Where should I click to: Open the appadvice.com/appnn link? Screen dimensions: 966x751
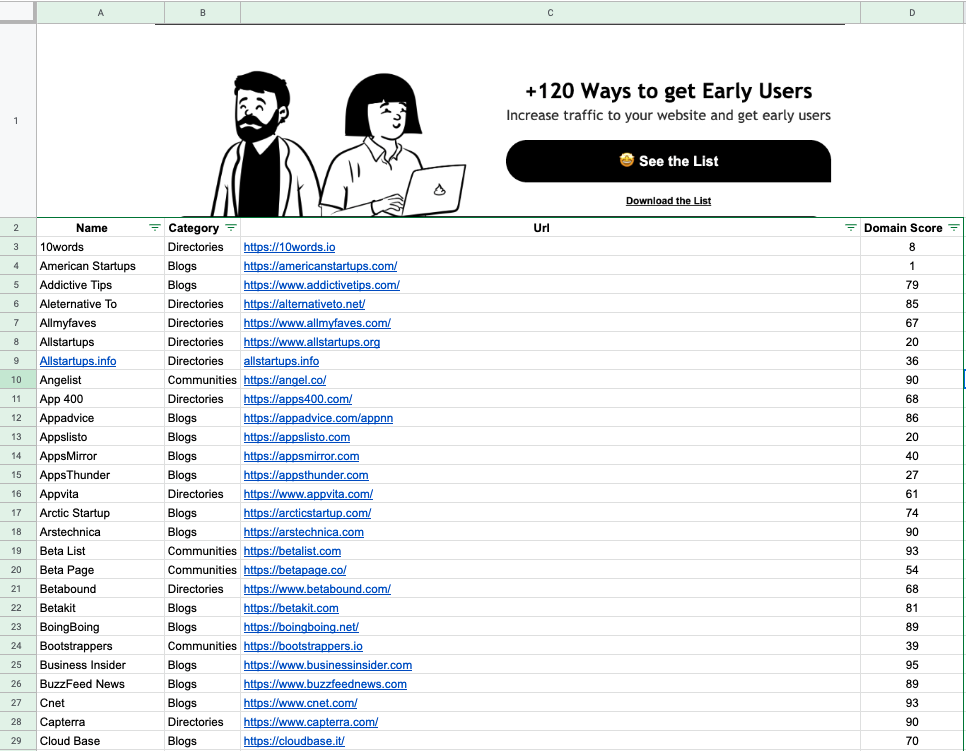click(x=318, y=418)
